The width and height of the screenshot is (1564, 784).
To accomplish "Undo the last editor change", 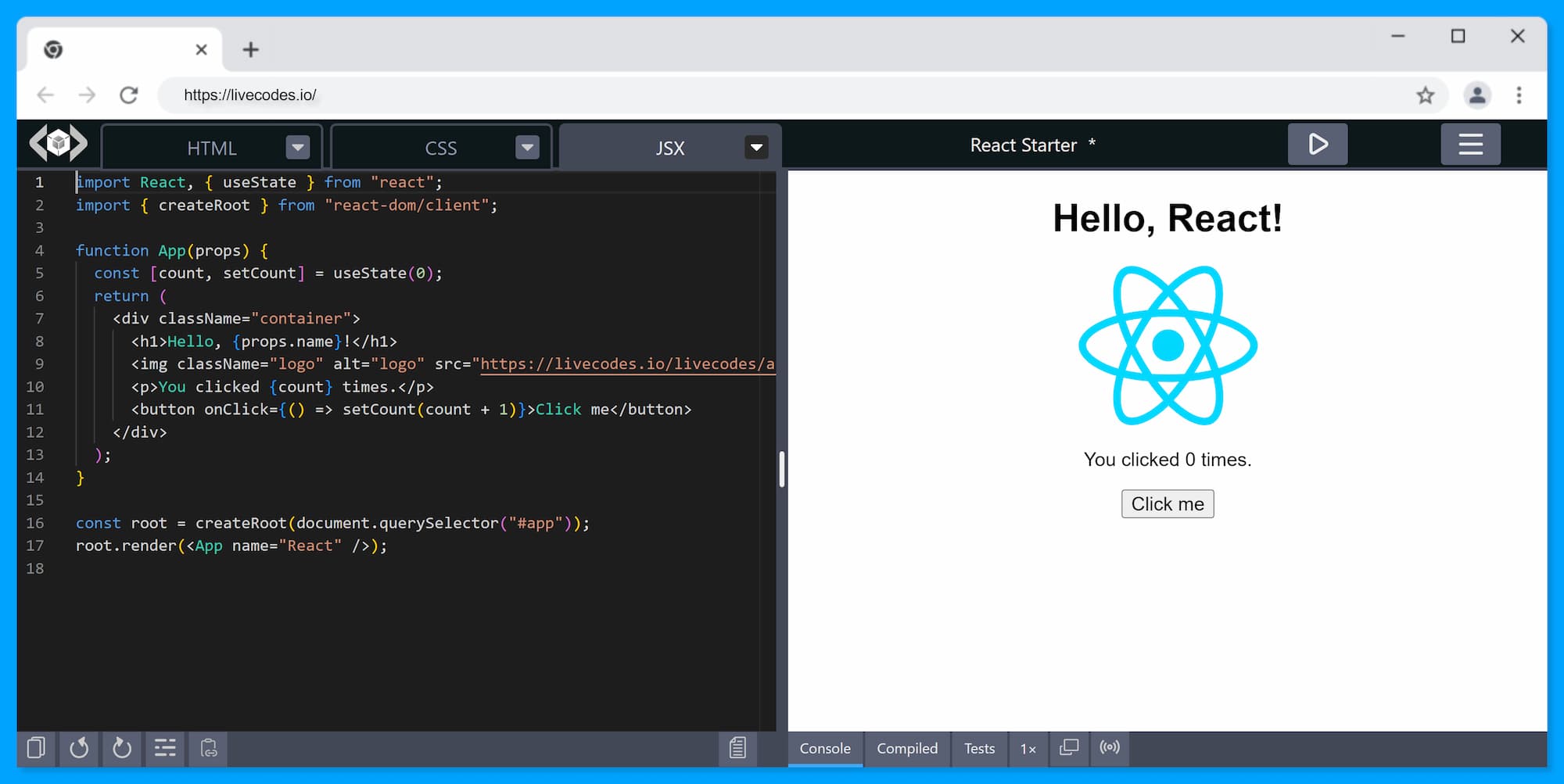I will tap(79, 748).
